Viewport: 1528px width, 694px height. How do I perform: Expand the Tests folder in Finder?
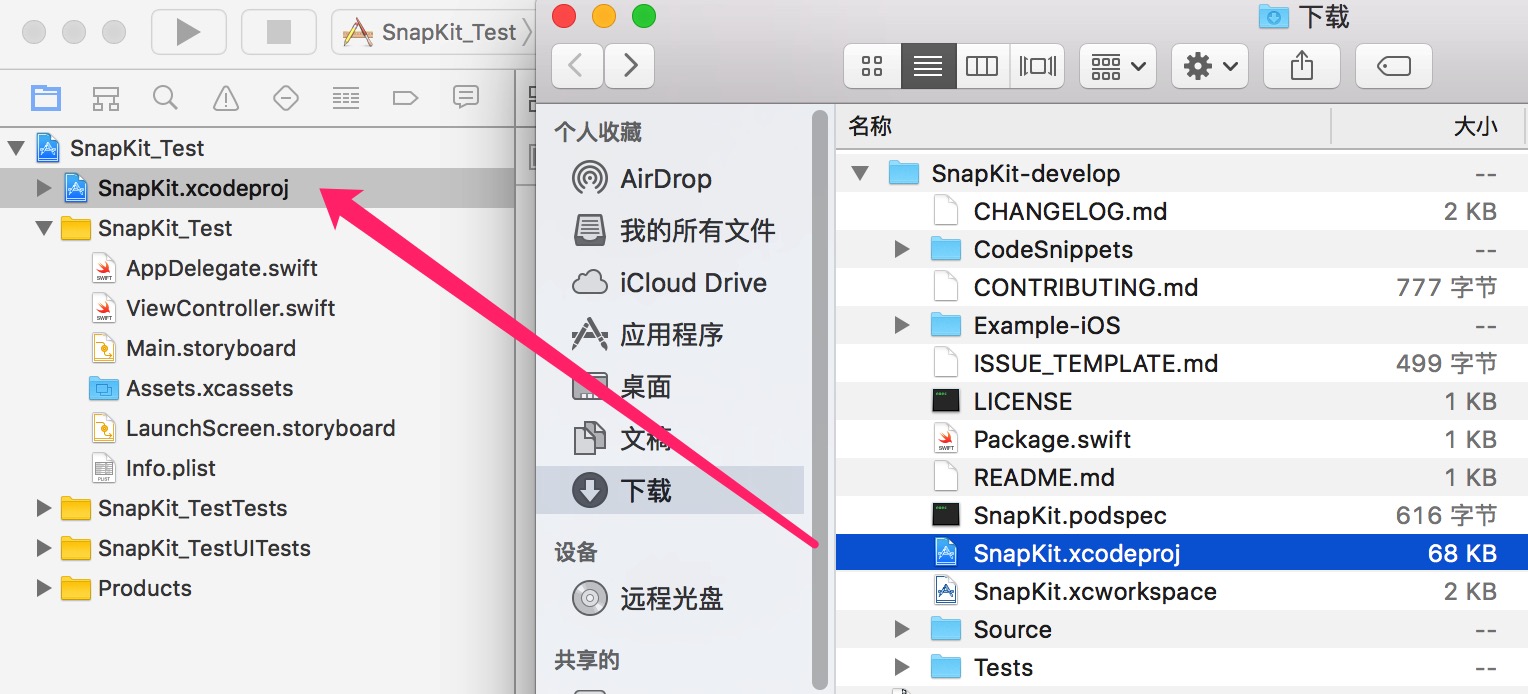click(902, 667)
